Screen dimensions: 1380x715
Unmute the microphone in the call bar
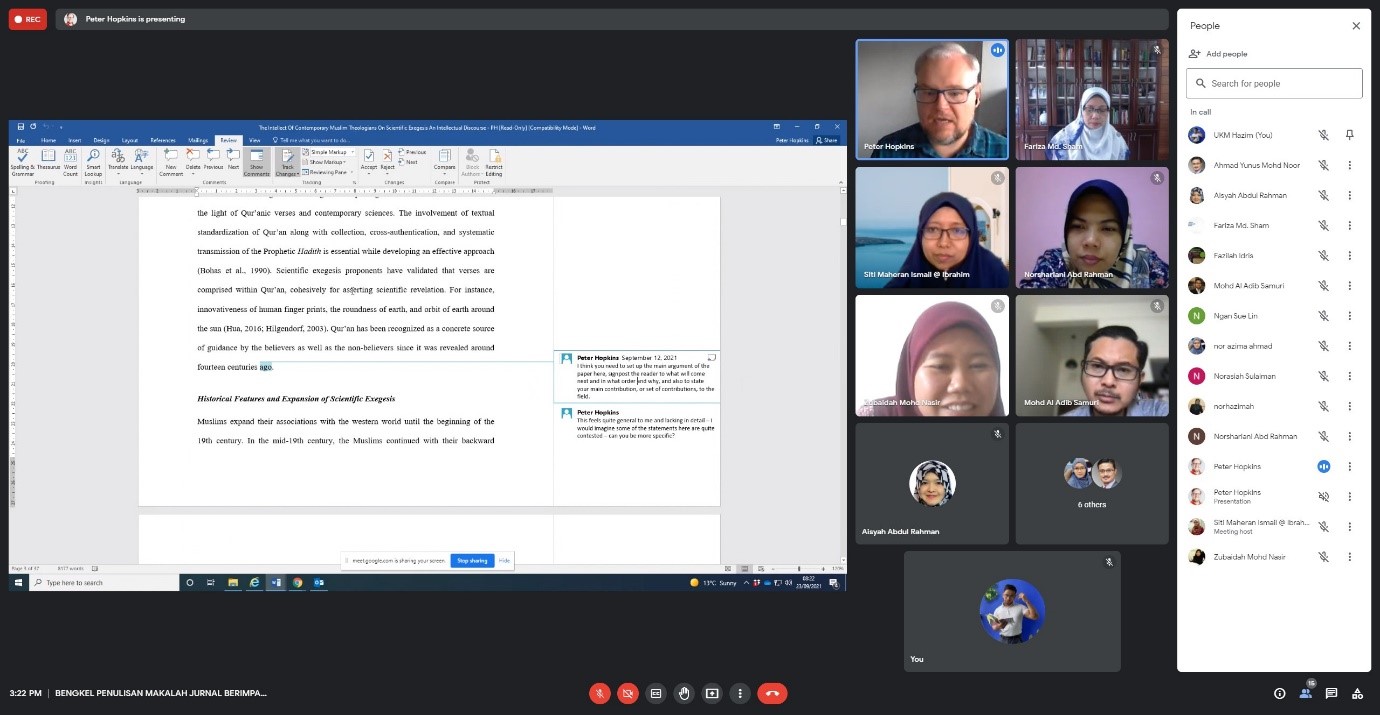tap(600, 693)
